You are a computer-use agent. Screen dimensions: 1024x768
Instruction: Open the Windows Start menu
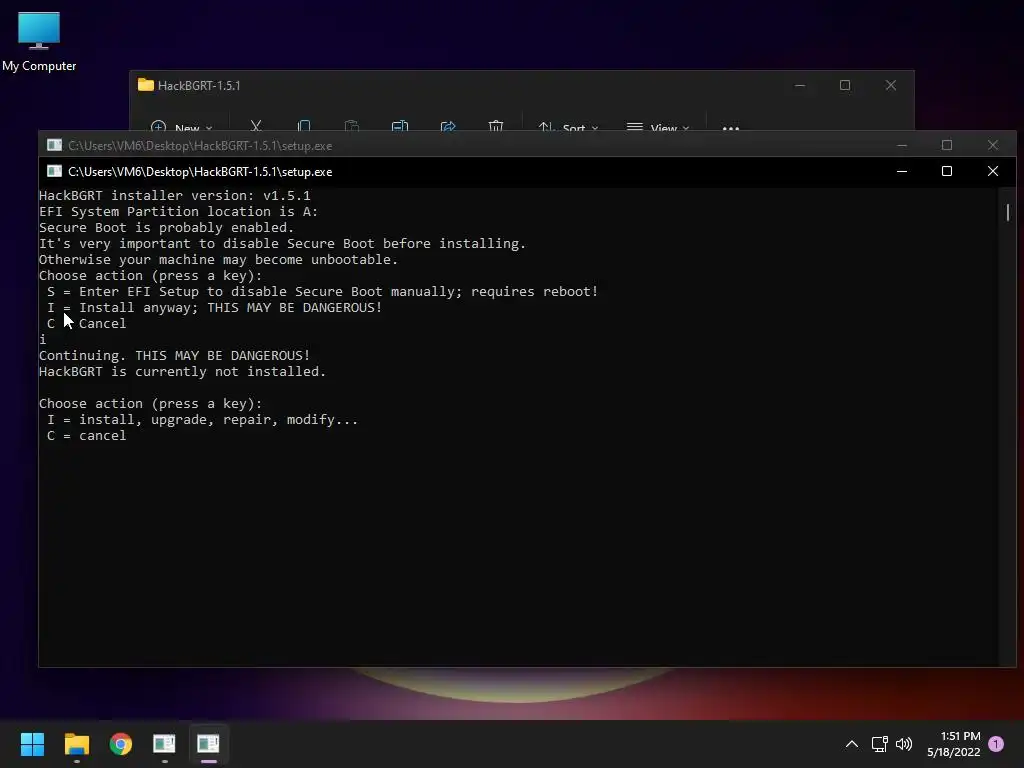pos(32,744)
